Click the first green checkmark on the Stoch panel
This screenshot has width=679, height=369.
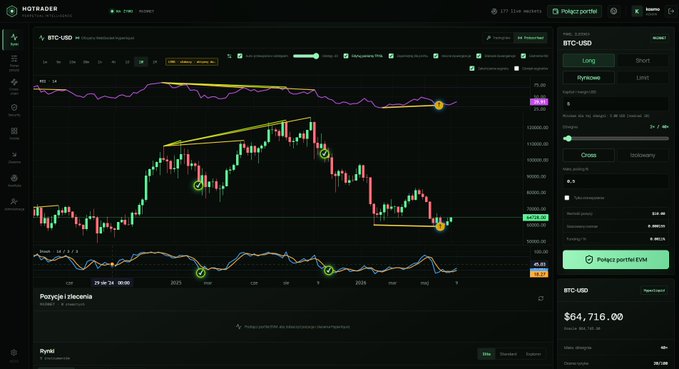pos(200,273)
